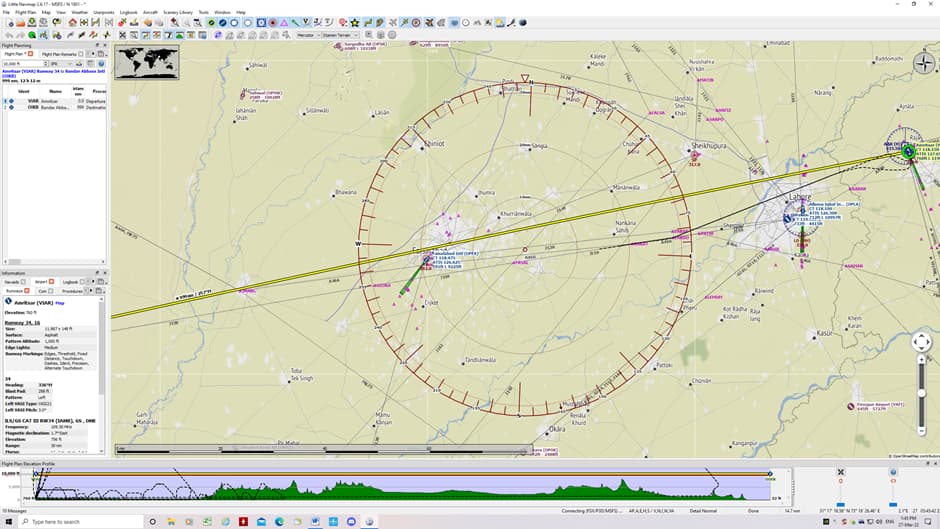Open Microsoft Edge from the taskbar
The height and width of the screenshot is (529, 940).
pyautogui.click(x=279, y=522)
